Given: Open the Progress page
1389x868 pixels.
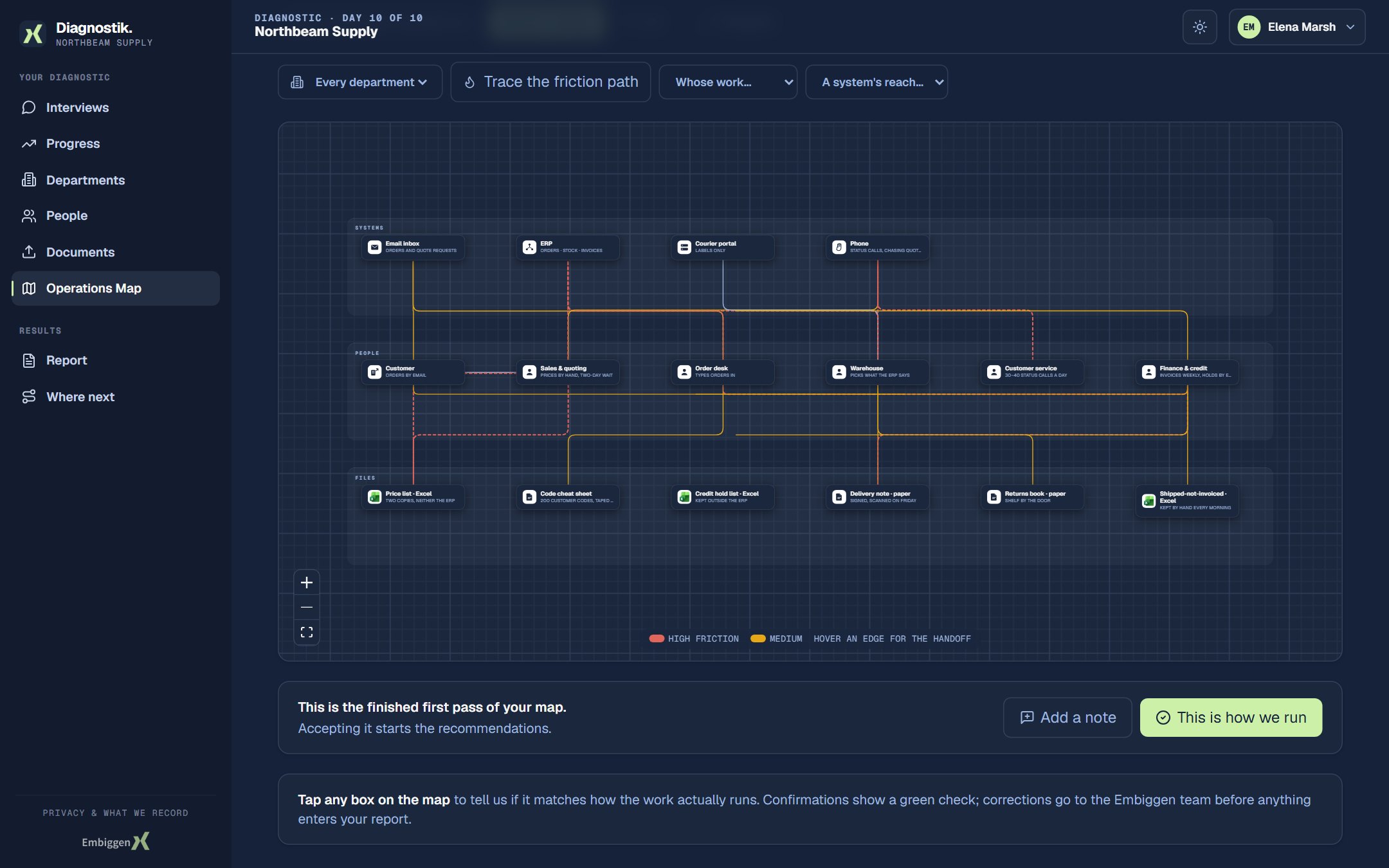Looking at the screenshot, I should coord(116,143).
